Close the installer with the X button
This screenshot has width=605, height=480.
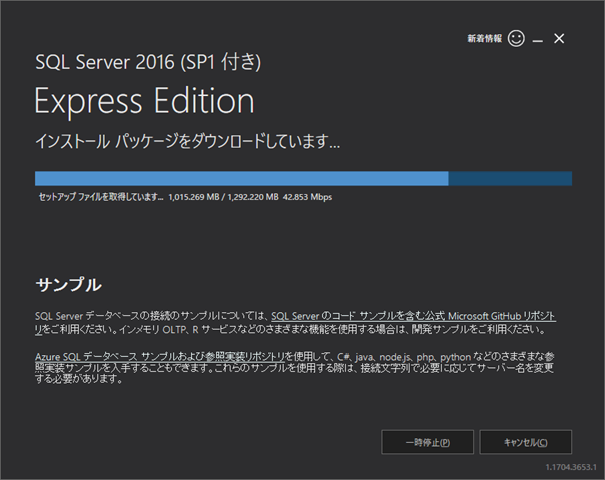[x=559, y=39]
